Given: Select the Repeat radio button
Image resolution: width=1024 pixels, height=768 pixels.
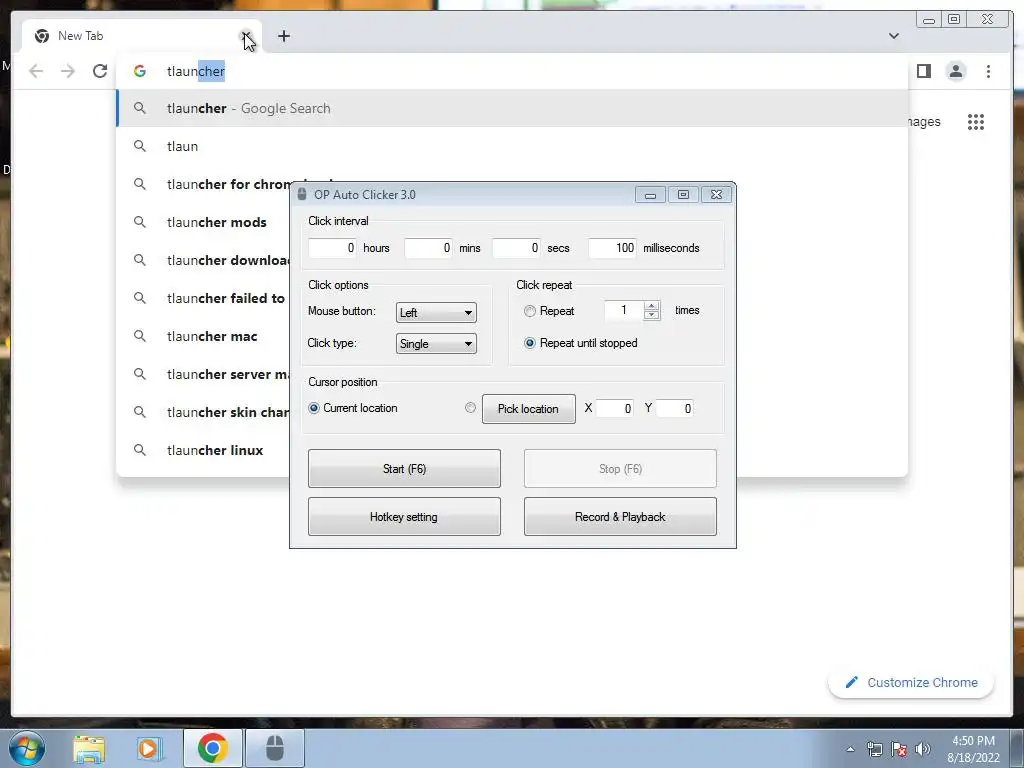Looking at the screenshot, I should tap(530, 312).
